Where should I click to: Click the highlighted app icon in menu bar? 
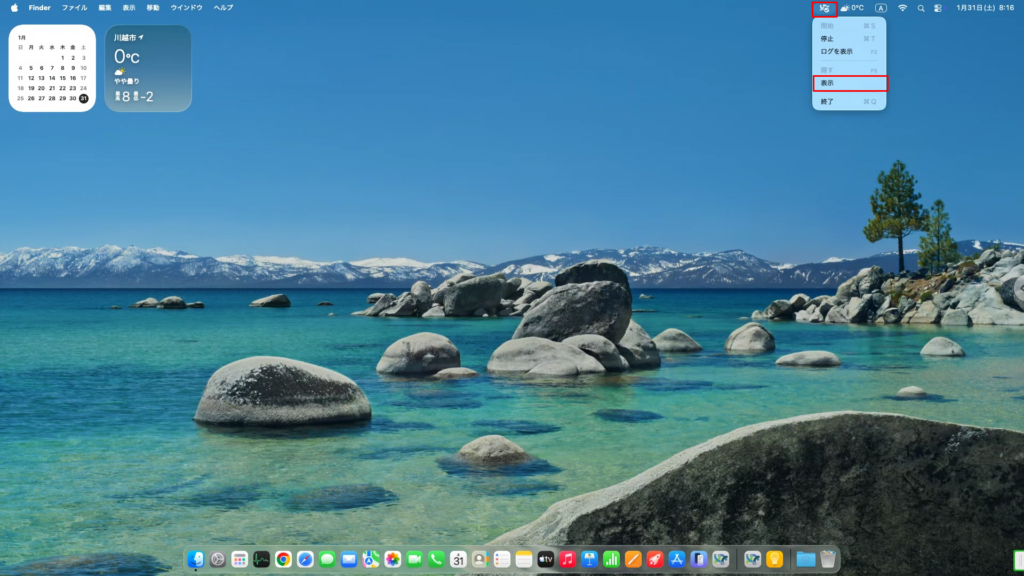click(x=825, y=8)
